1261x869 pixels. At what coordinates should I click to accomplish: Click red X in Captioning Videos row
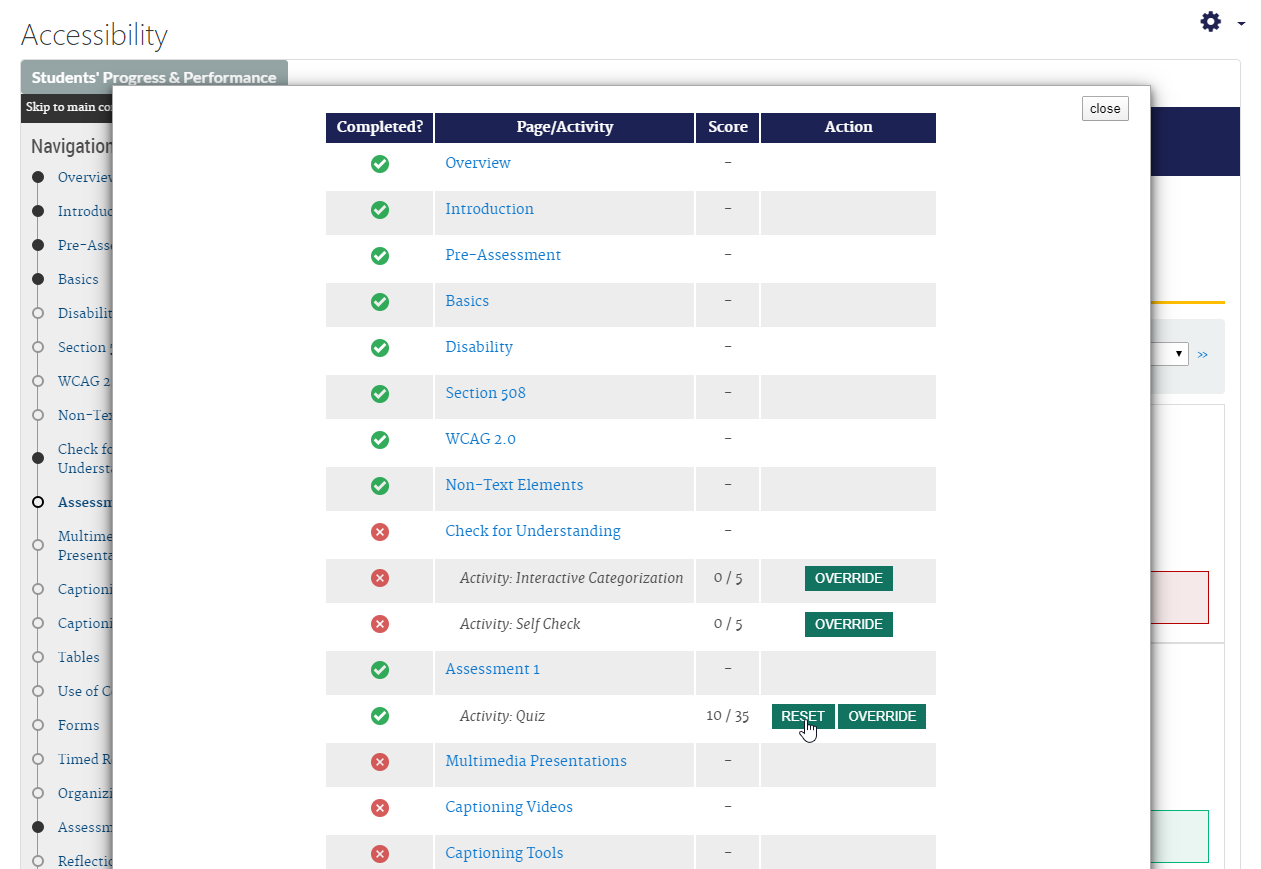coord(380,808)
